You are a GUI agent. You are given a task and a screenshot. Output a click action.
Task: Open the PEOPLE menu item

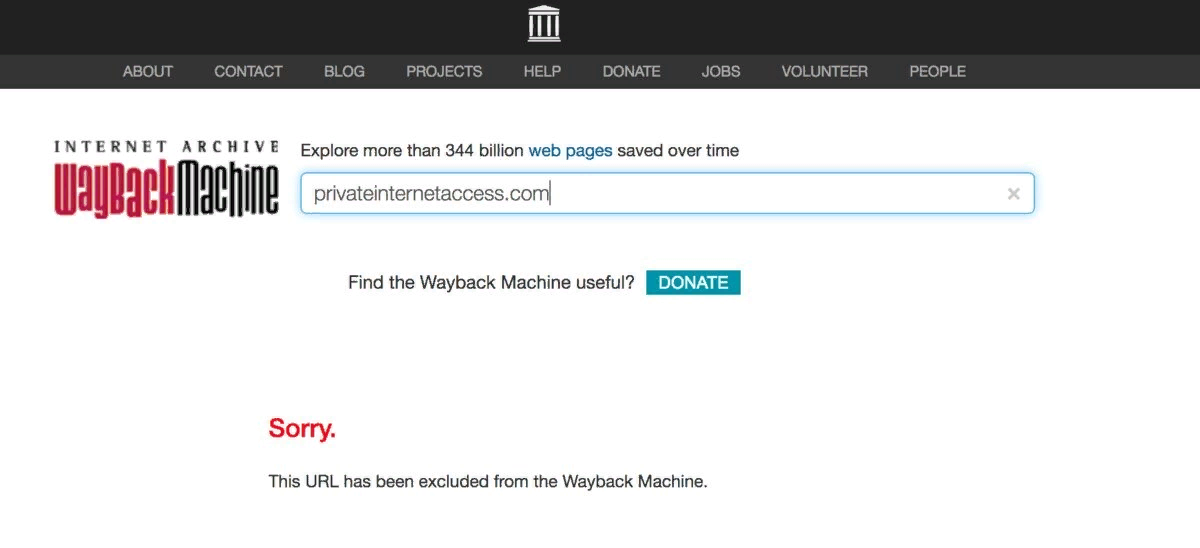tap(937, 71)
